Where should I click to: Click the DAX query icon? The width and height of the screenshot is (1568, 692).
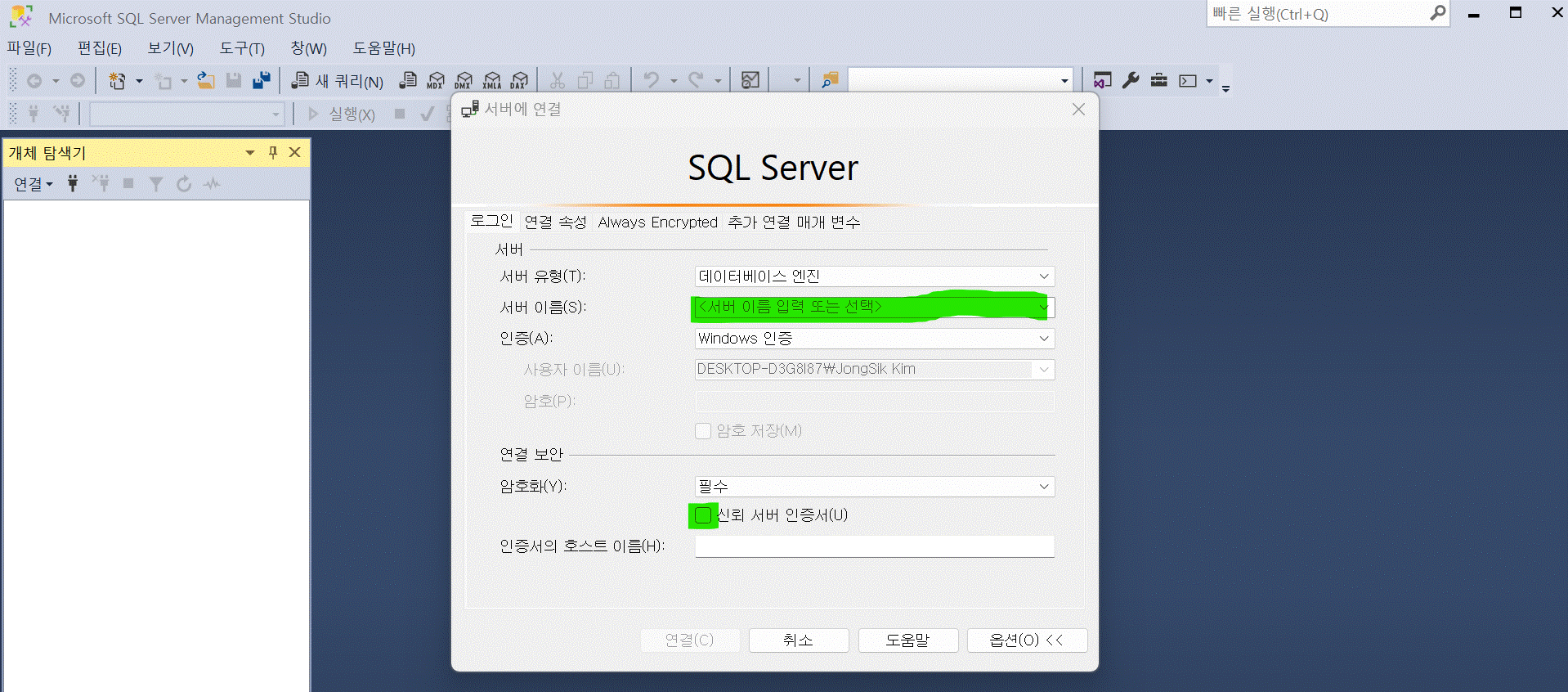coord(519,80)
